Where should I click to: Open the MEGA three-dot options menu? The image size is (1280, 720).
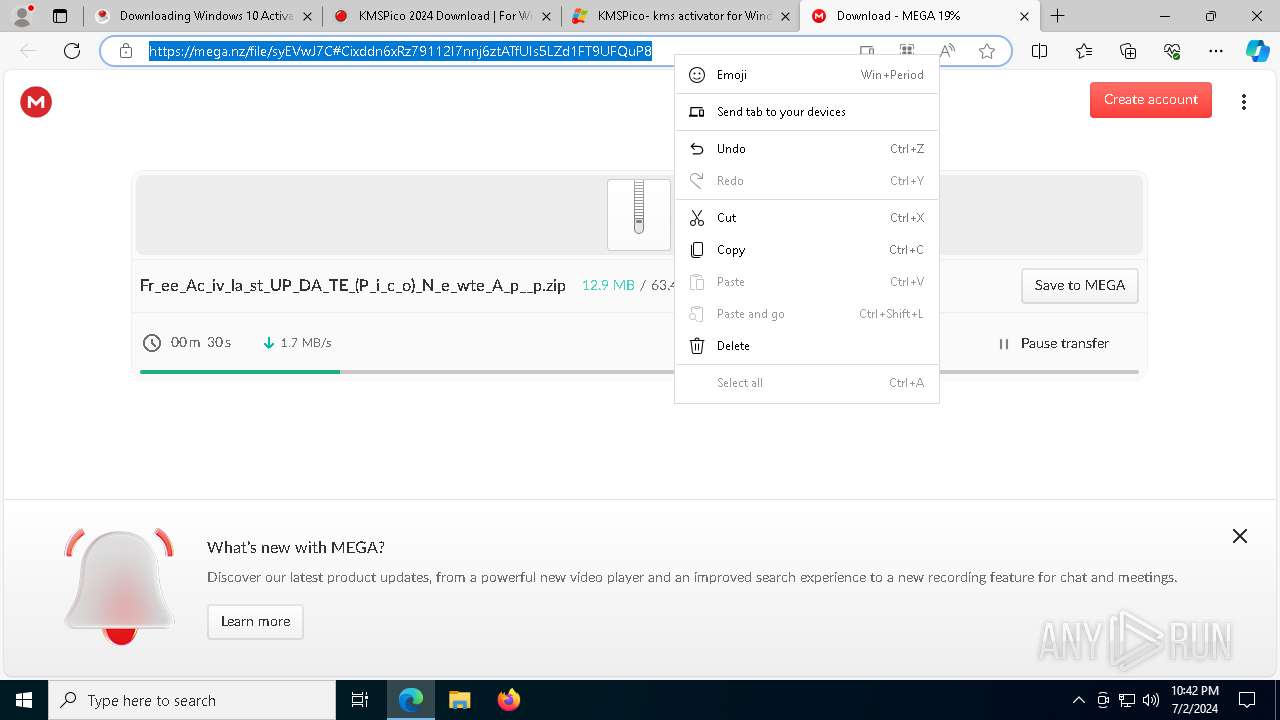tap(1243, 102)
